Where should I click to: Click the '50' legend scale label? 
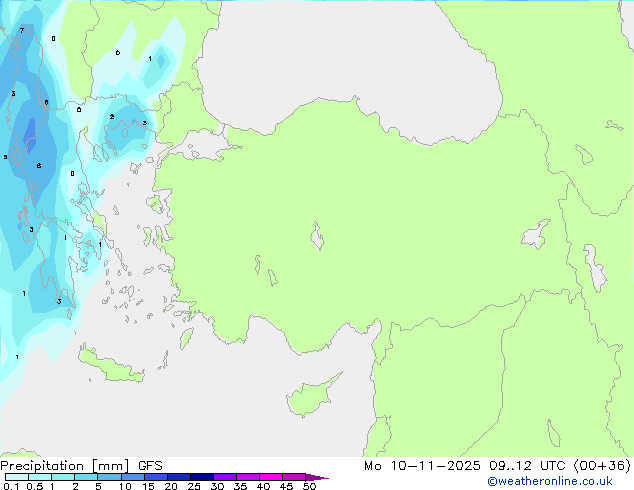[309, 486]
